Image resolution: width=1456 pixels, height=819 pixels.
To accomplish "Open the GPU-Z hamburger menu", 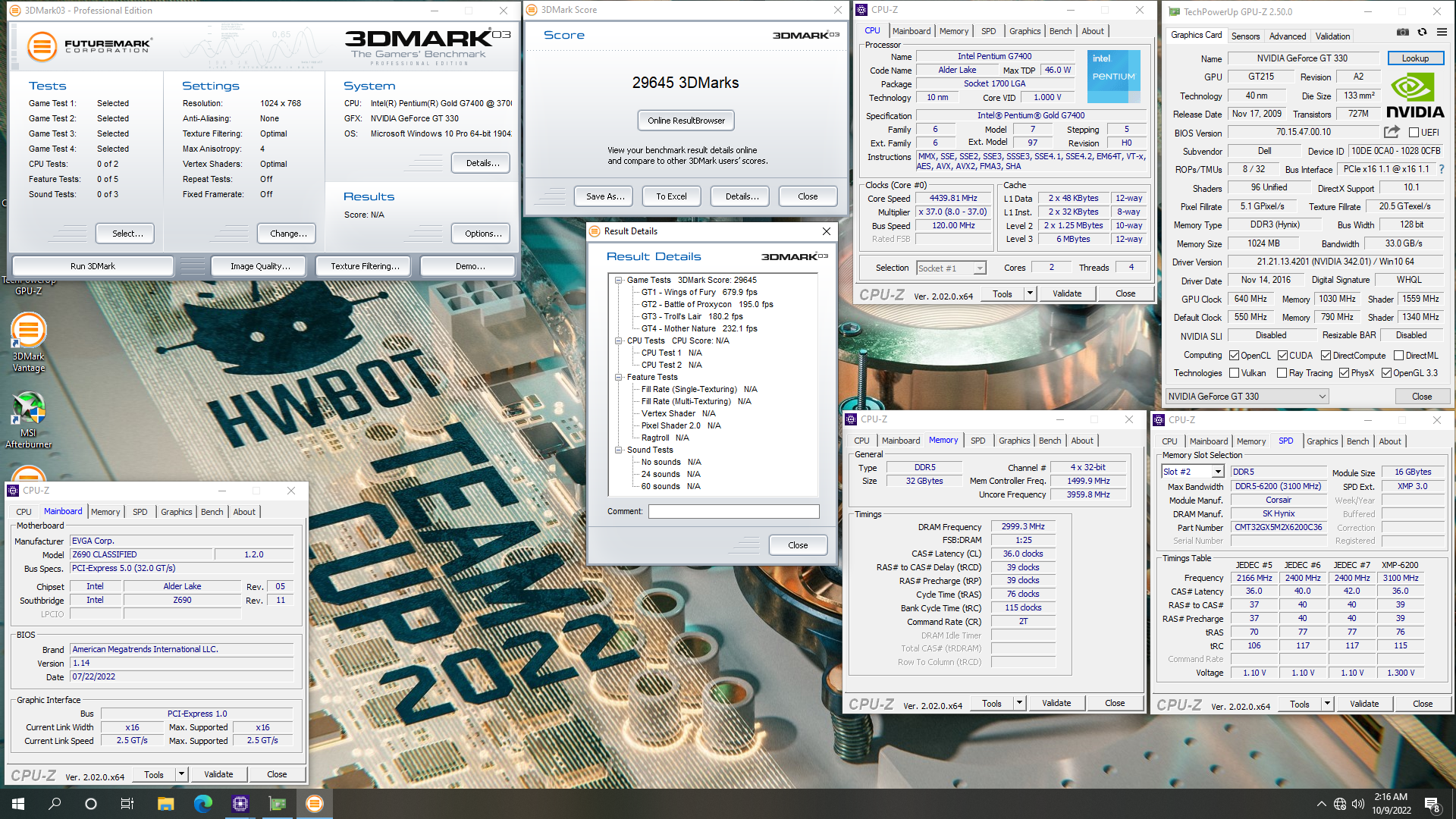I will pyautogui.click(x=1442, y=32).
